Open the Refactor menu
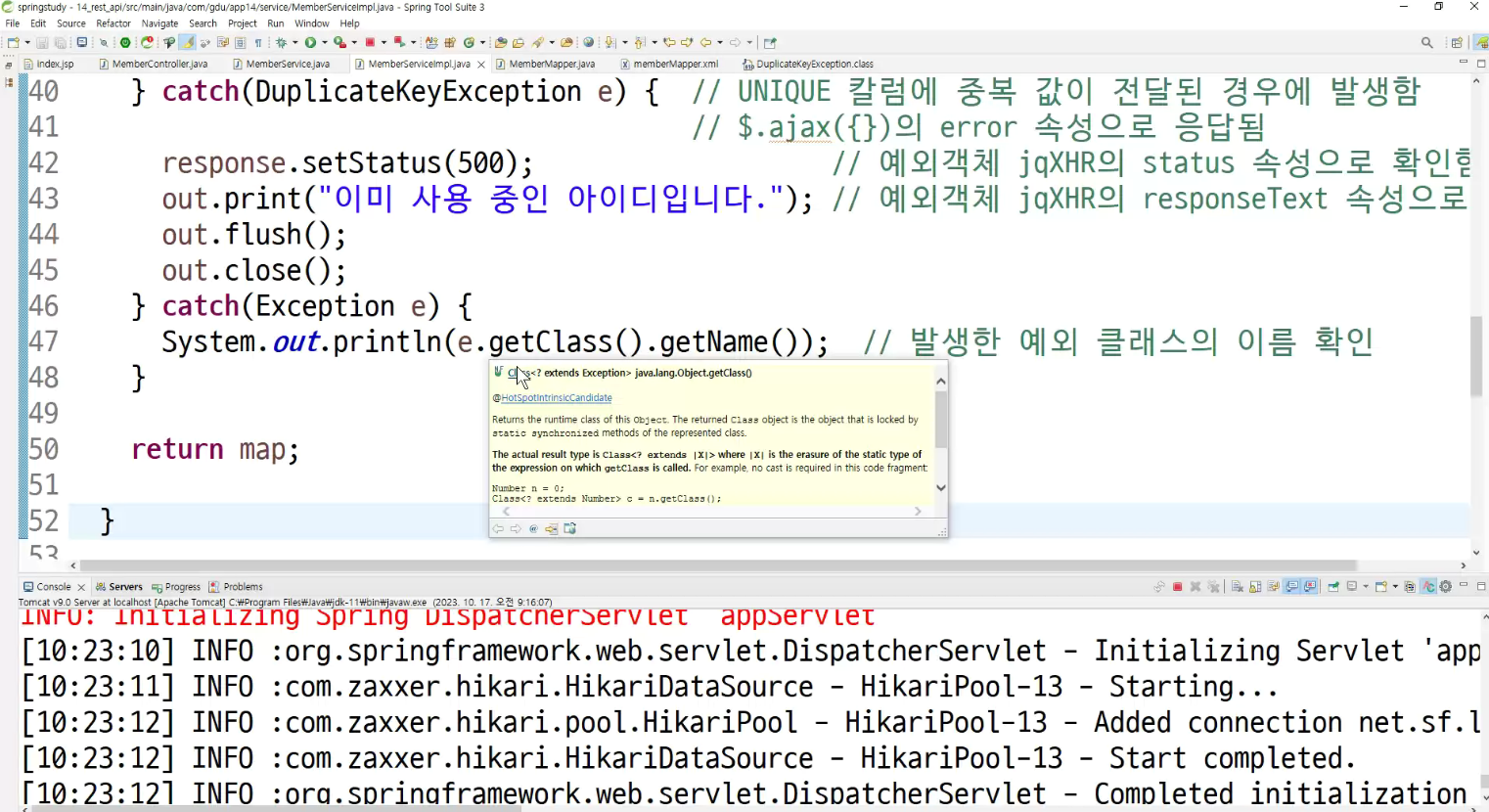Screen dimensions: 1489x812 tap(113, 23)
